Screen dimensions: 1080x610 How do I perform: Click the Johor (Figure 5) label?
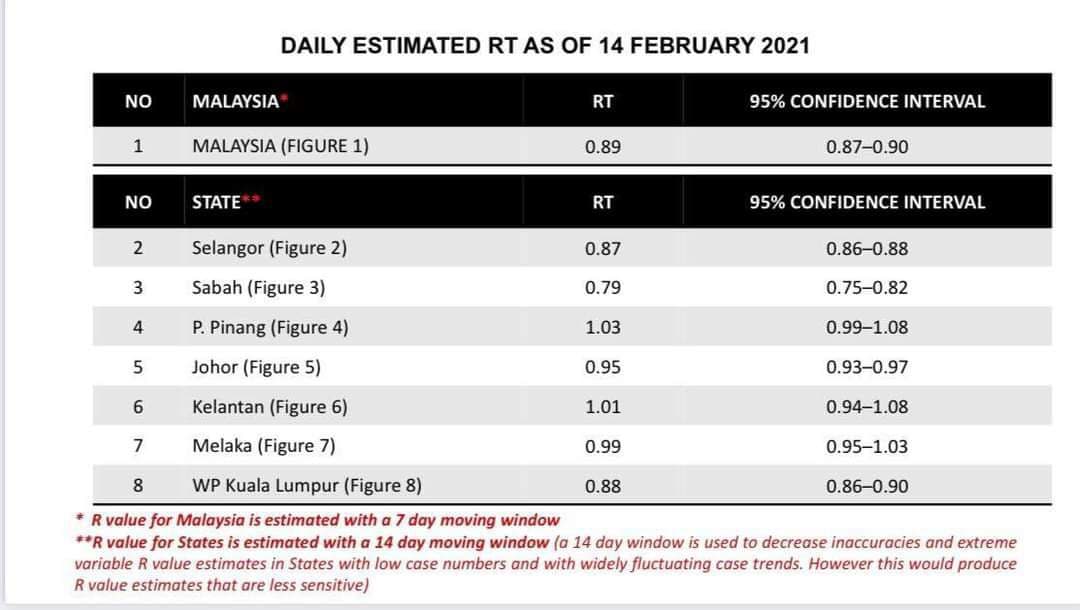click(256, 367)
